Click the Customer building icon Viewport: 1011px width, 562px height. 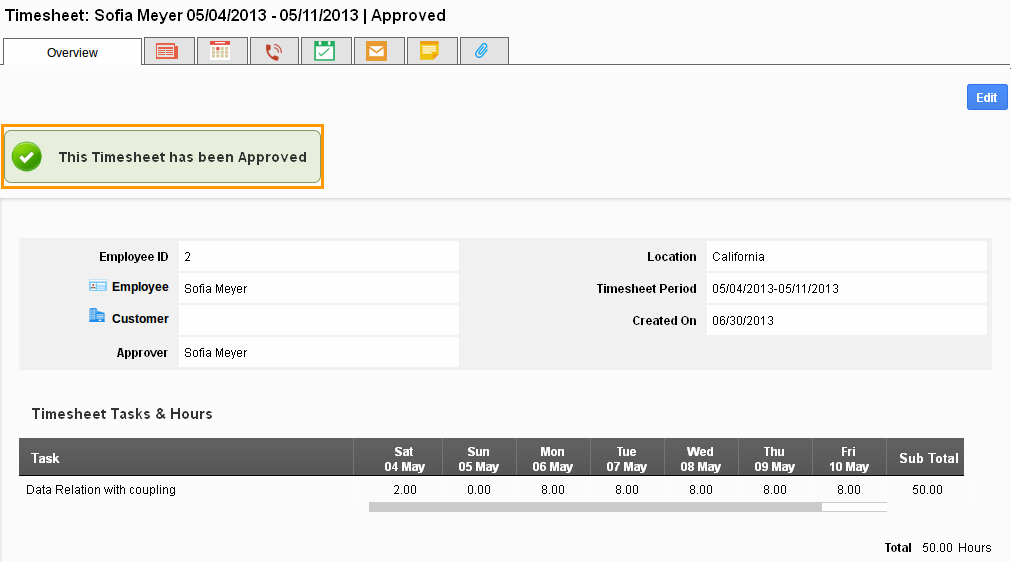click(97, 316)
